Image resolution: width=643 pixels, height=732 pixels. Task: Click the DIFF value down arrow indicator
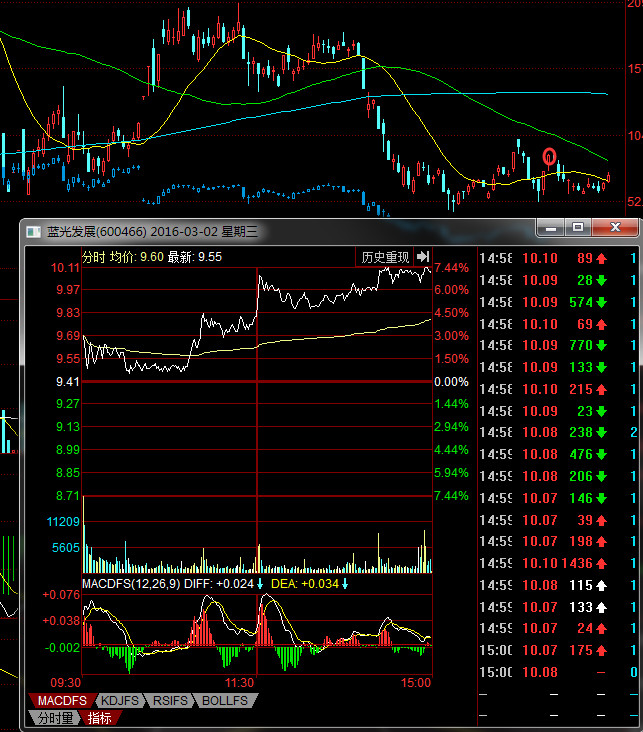coord(260,584)
